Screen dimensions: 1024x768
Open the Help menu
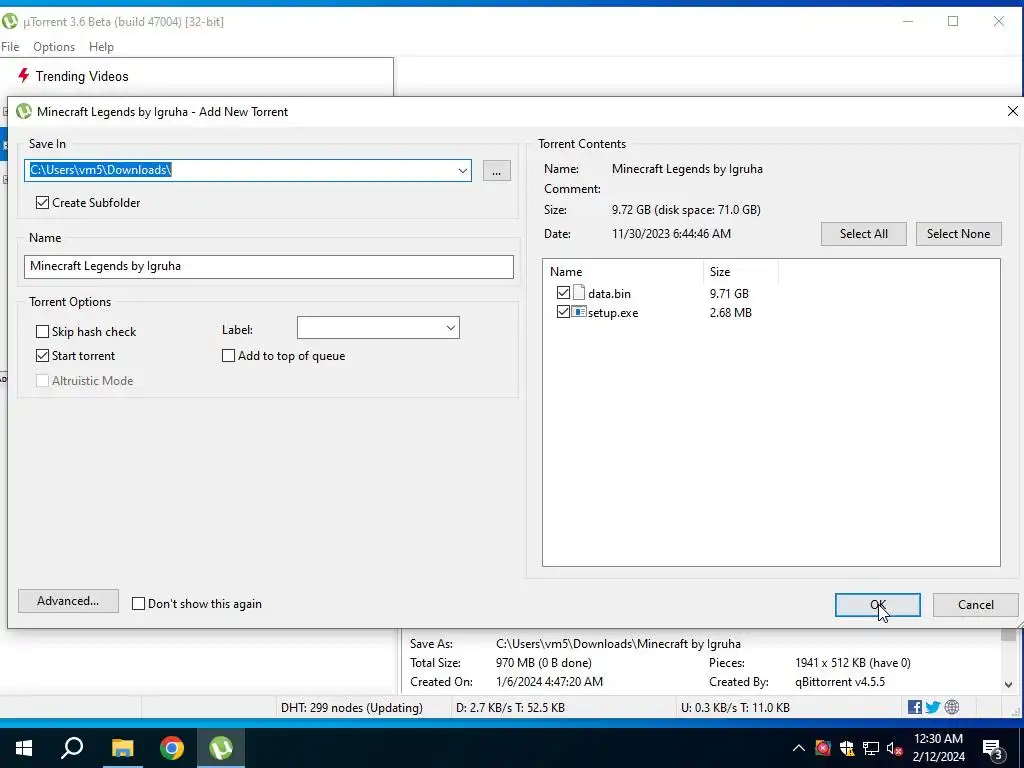click(101, 47)
